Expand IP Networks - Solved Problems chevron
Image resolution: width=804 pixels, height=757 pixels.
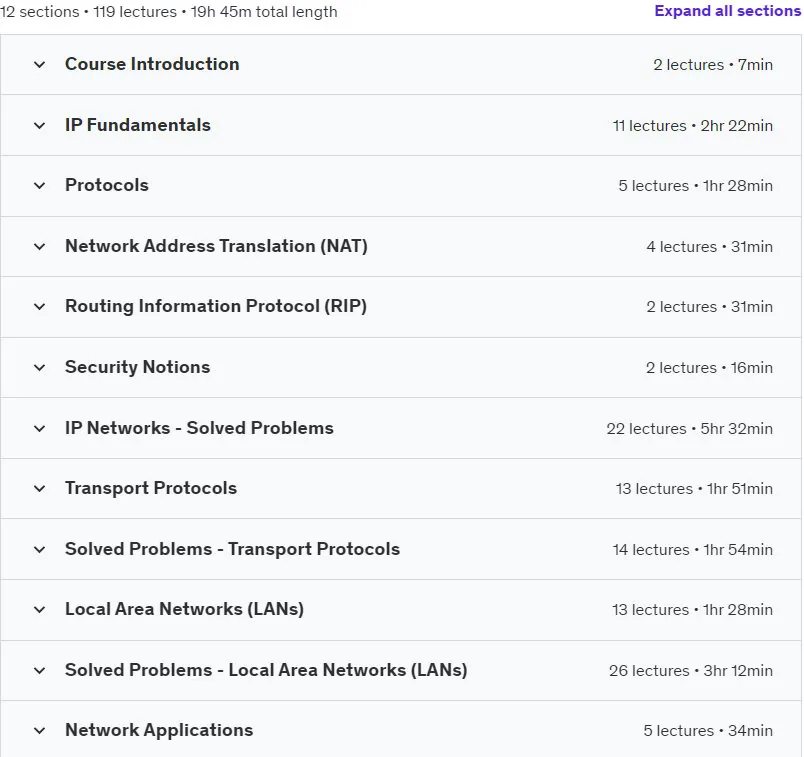pyautogui.click(x=39, y=428)
